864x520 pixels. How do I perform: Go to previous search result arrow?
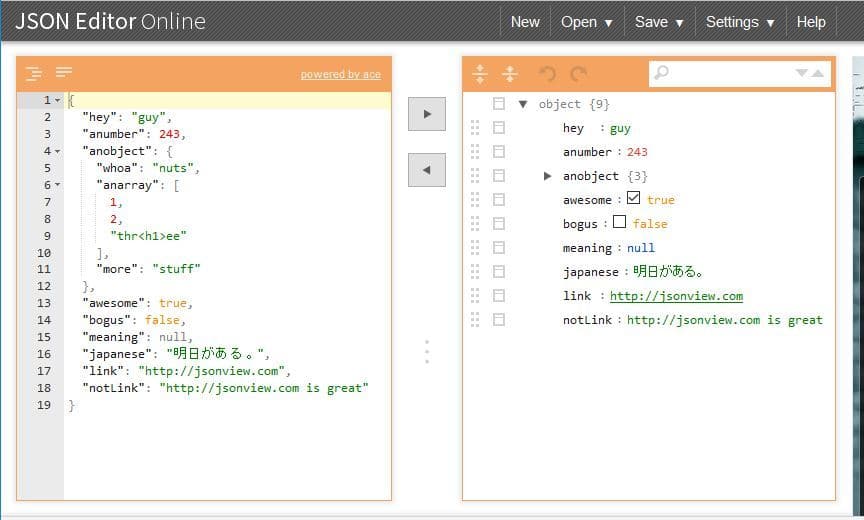(x=818, y=73)
